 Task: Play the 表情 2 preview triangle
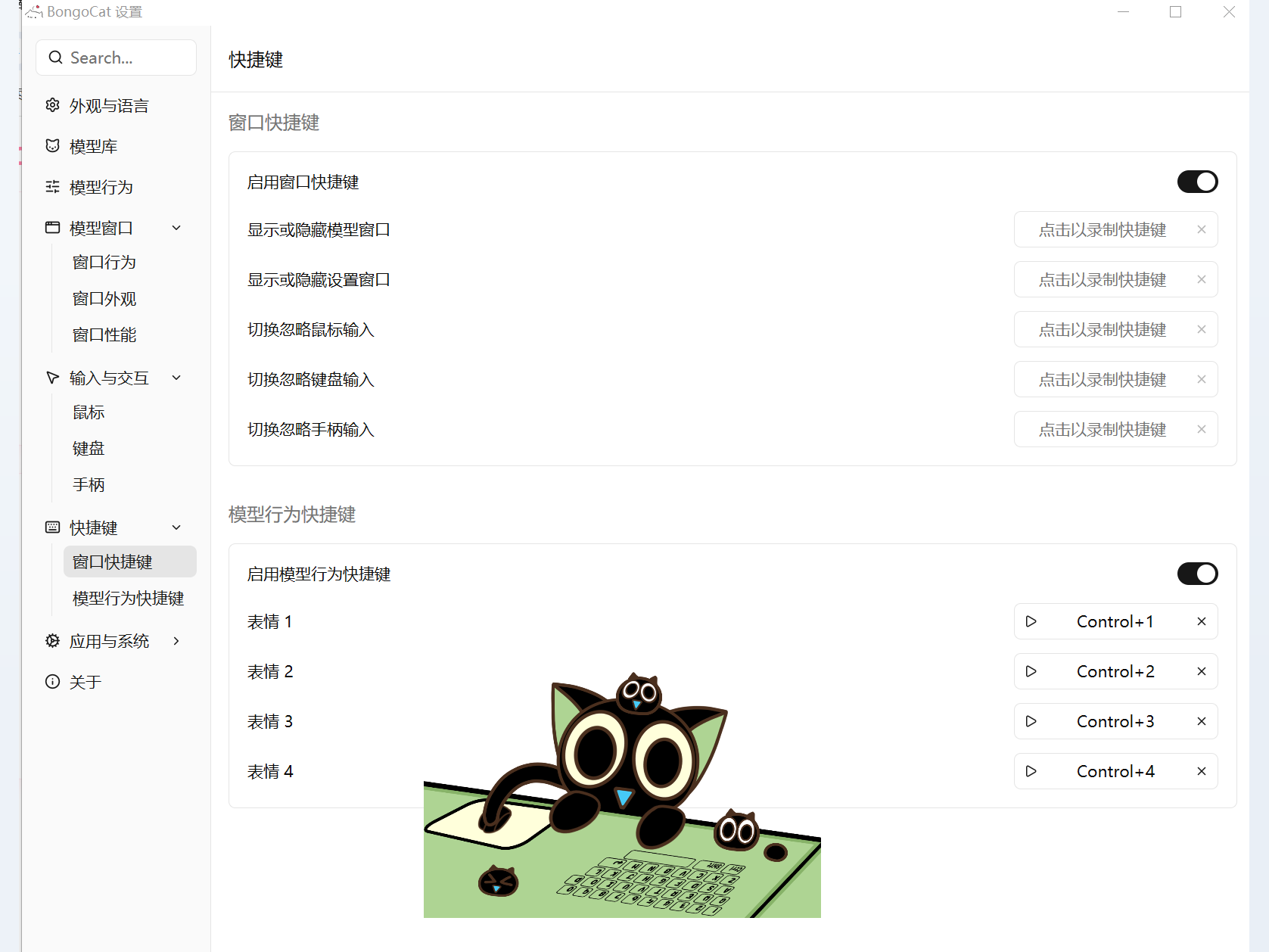click(1031, 671)
